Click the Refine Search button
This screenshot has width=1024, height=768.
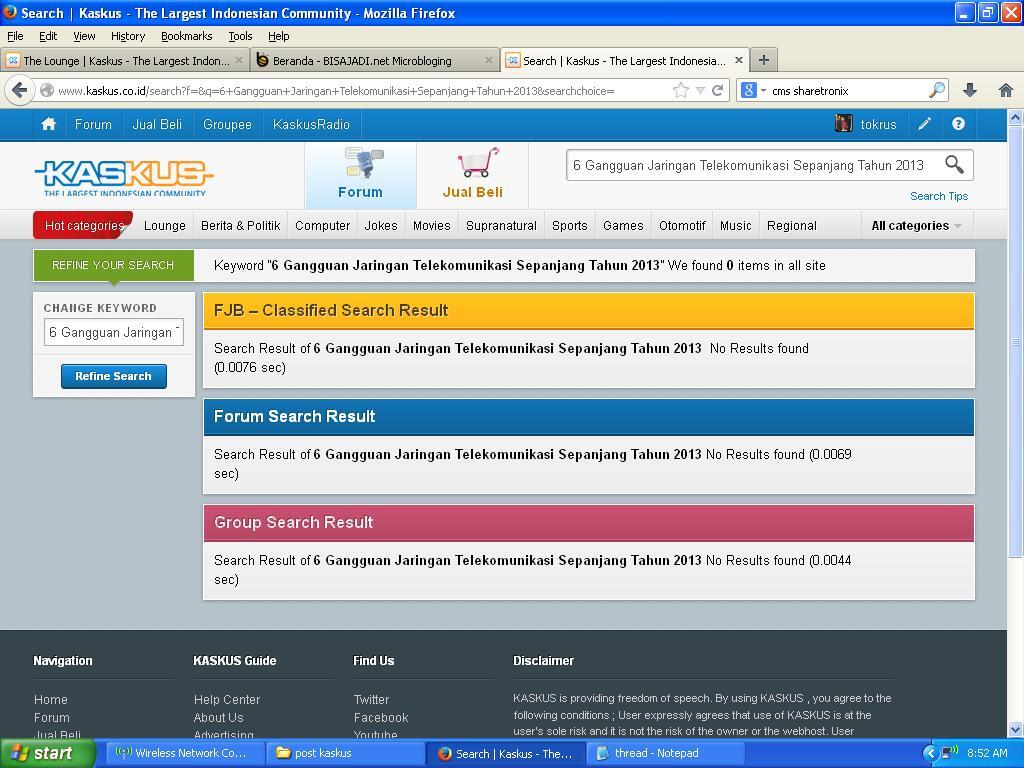pyautogui.click(x=114, y=376)
